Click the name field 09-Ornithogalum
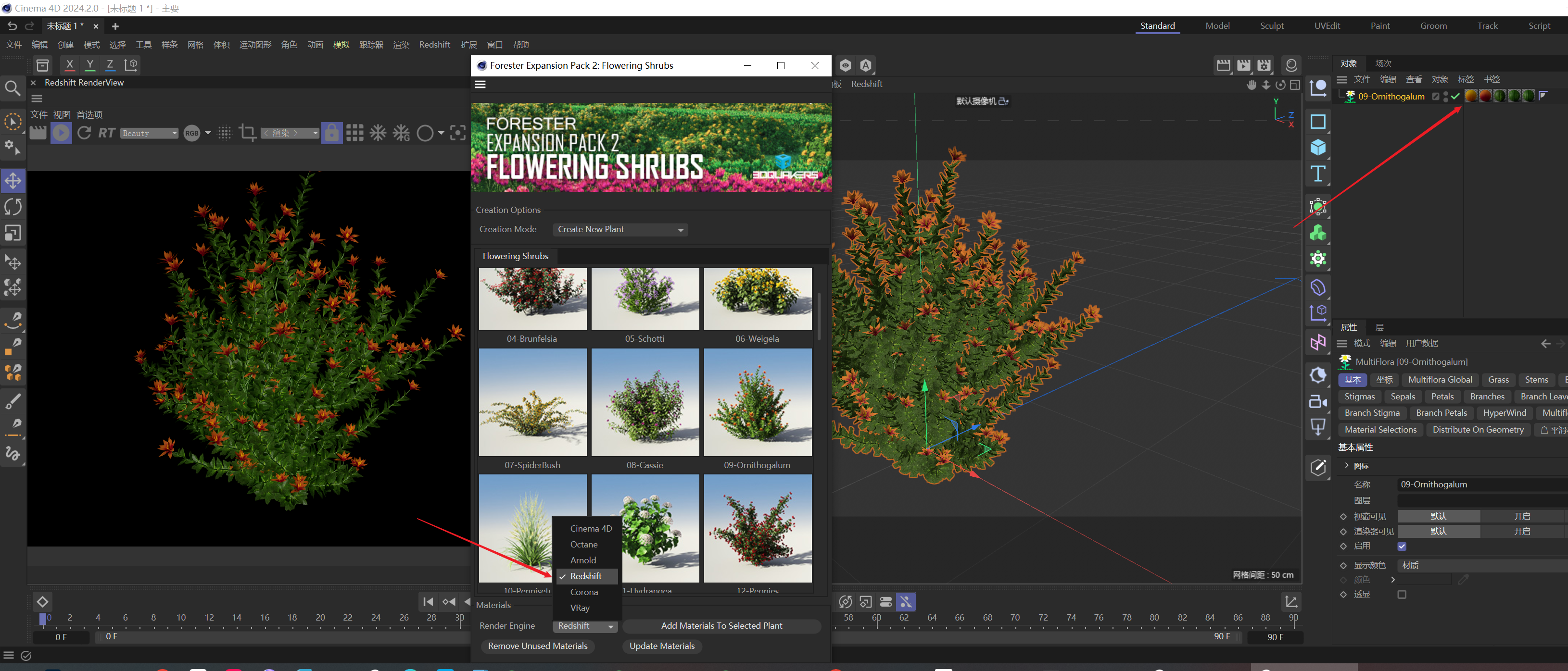The height and width of the screenshot is (671, 1568). point(1482,485)
